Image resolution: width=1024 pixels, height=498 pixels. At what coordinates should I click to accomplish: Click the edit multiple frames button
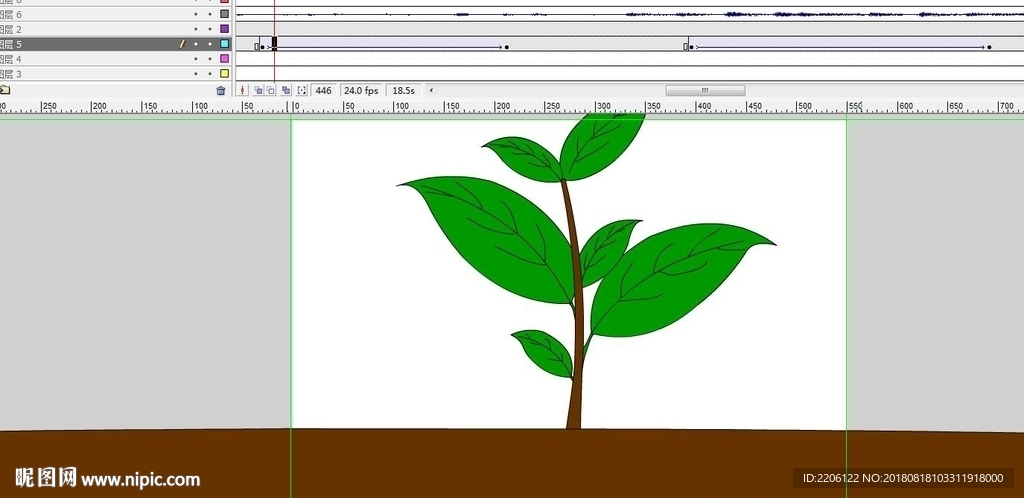pos(285,91)
